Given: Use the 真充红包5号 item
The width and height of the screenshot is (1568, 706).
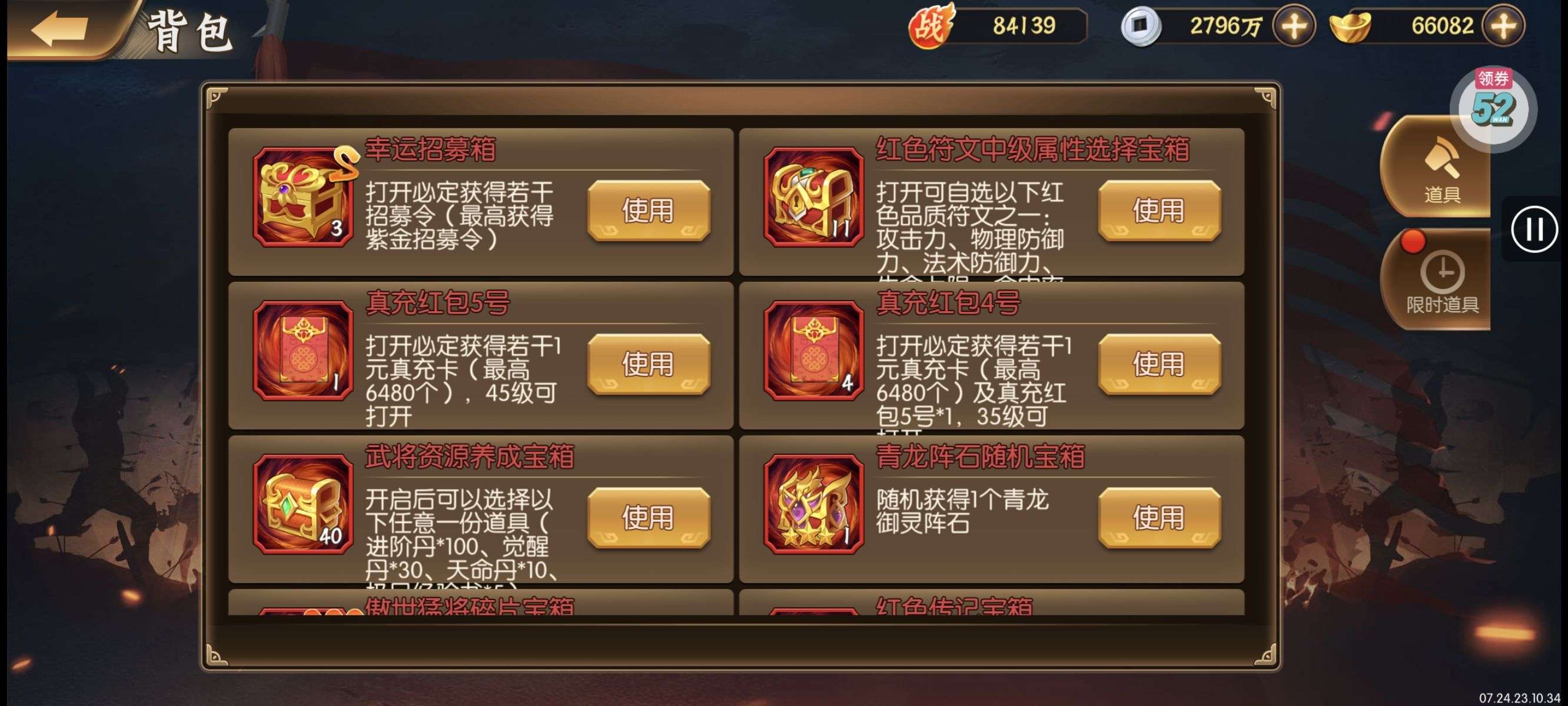Looking at the screenshot, I should pyautogui.click(x=649, y=364).
